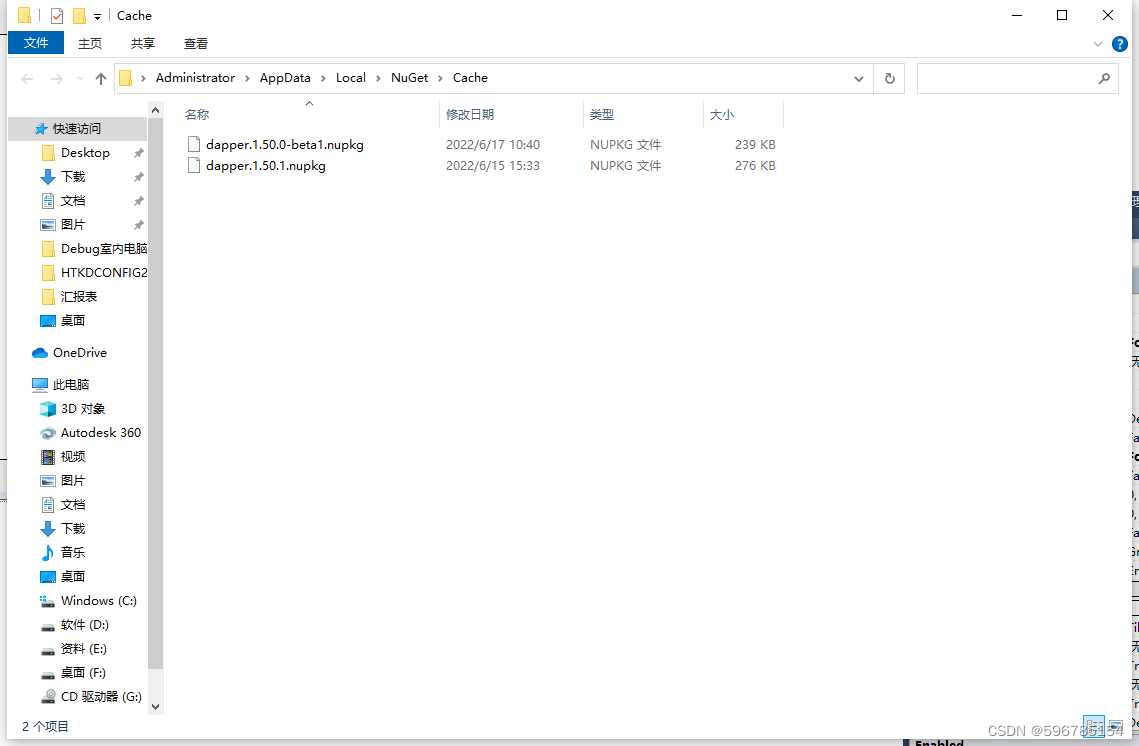Switch to the 查看 ribbon tab

point(195,44)
